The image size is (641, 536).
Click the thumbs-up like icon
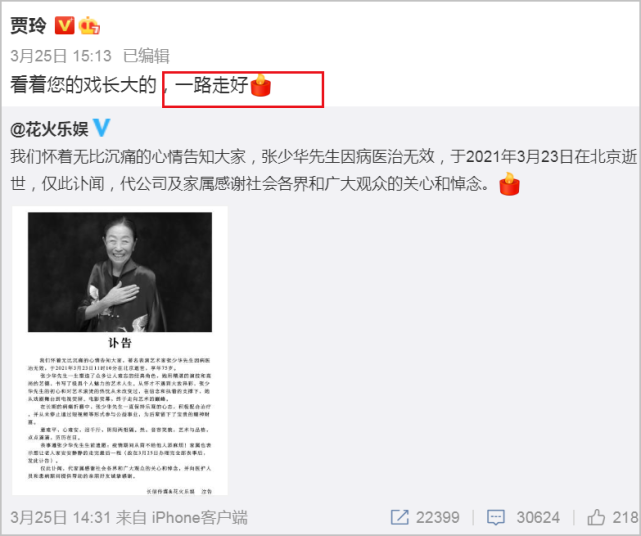596,517
